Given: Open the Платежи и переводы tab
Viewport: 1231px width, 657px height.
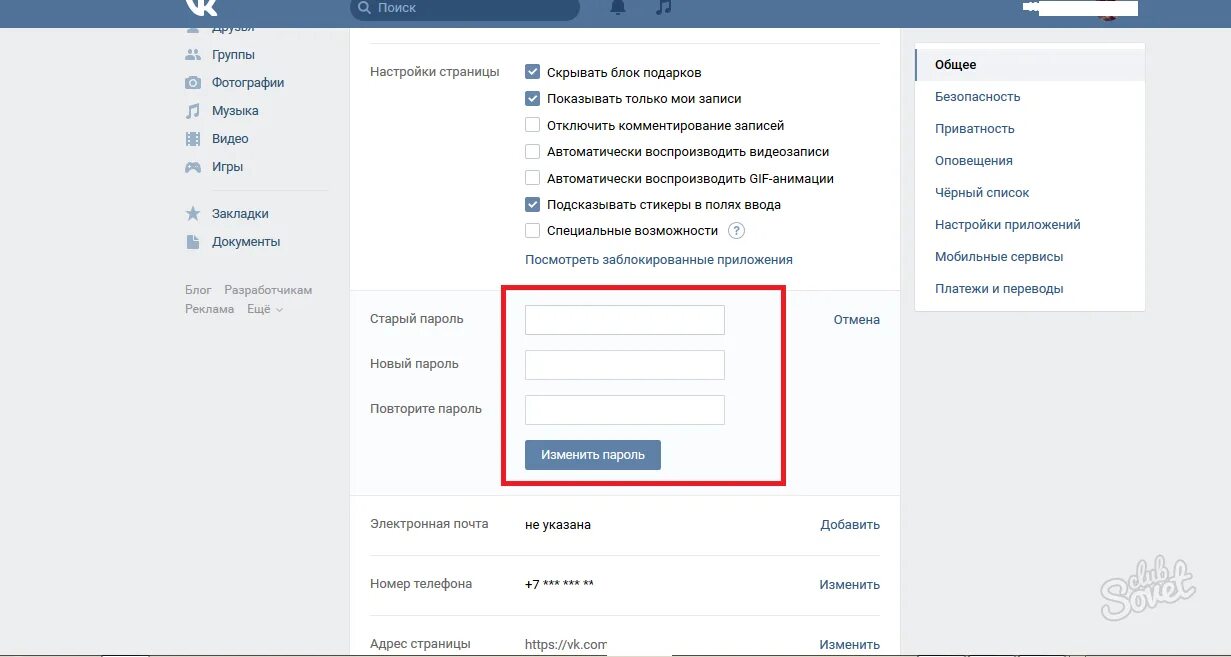Looking at the screenshot, I should [1030, 289].
